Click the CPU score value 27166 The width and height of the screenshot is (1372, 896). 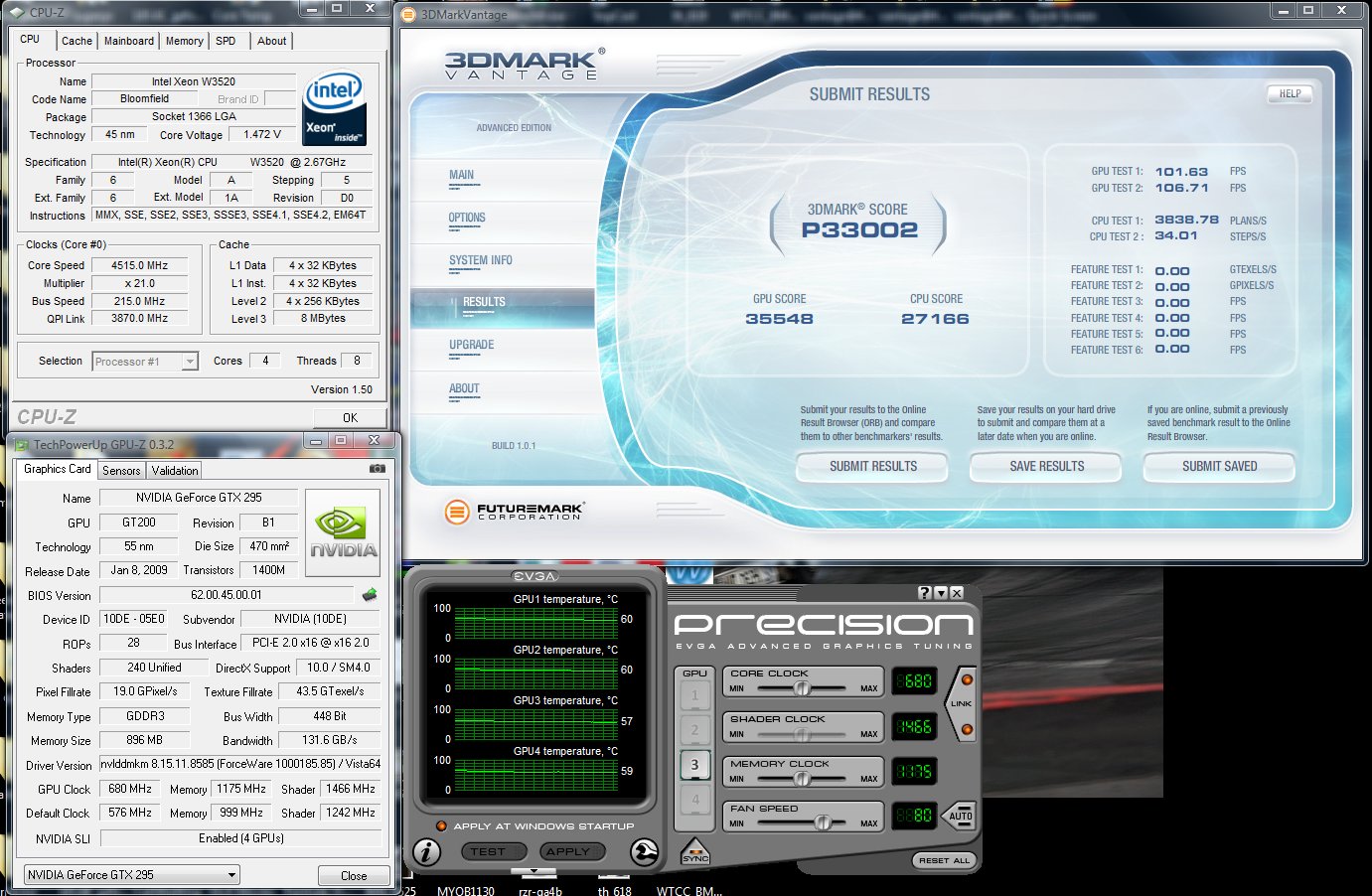935,319
